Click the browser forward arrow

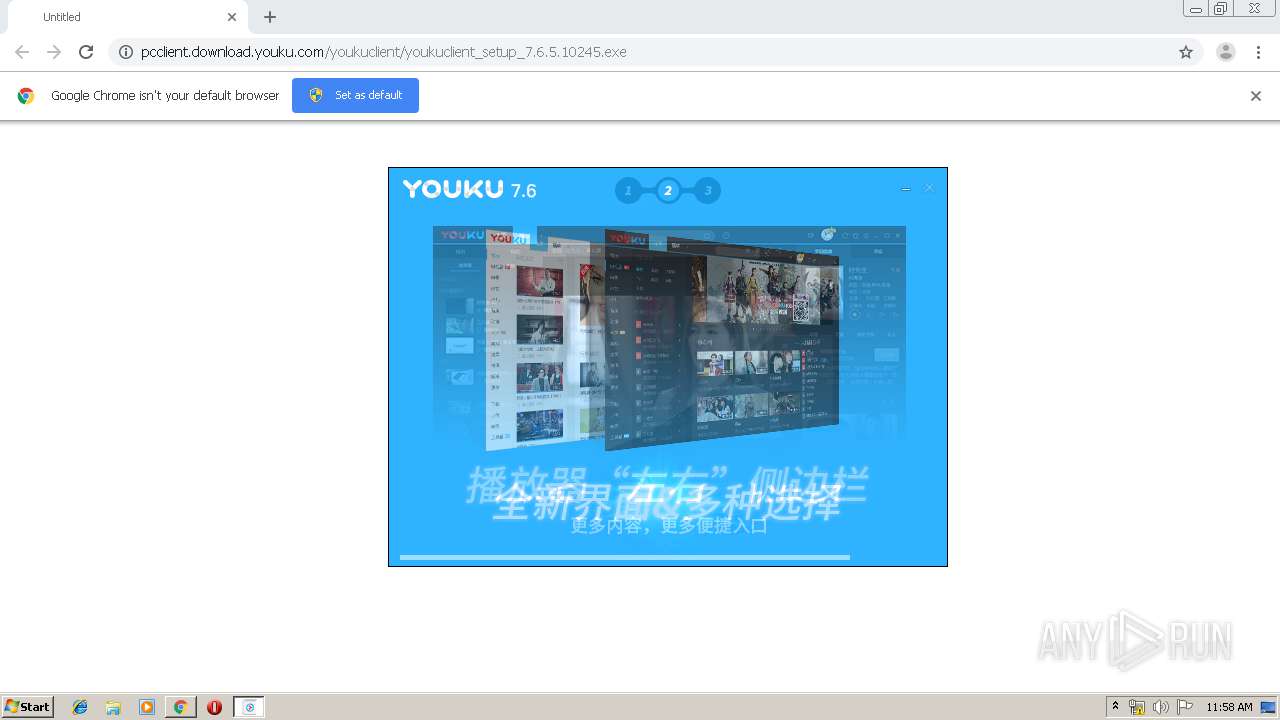(54, 52)
